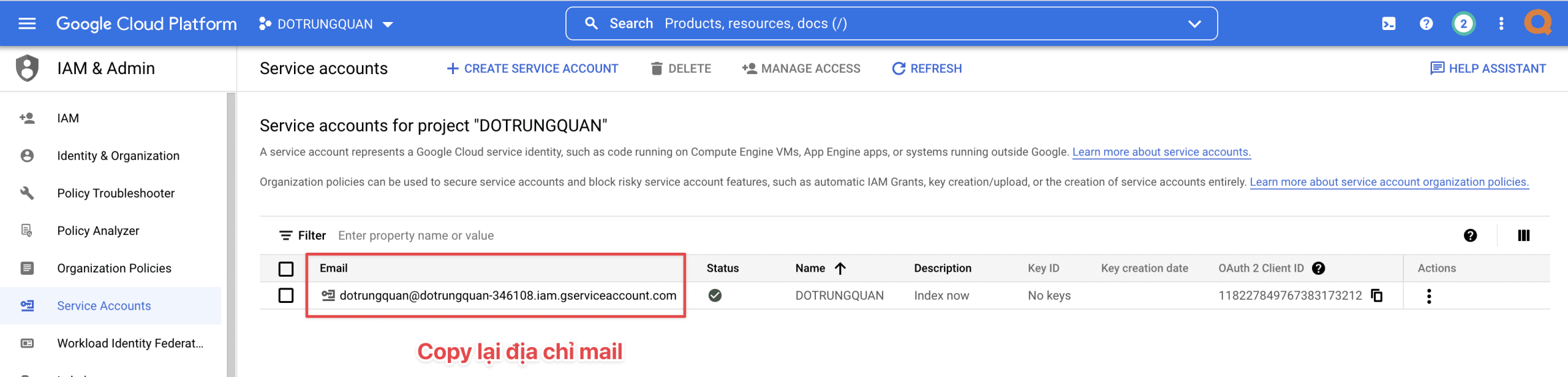Click MANAGE ACCESS button
1568x377 pixels.
point(801,69)
